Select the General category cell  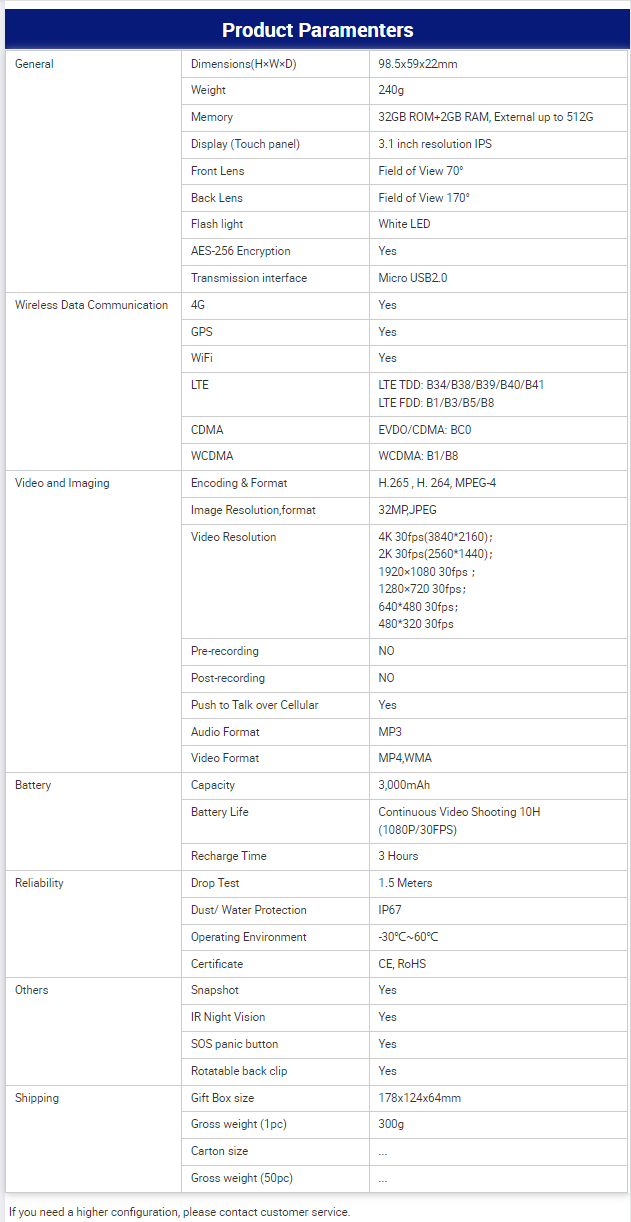pyautogui.click(x=35, y=64)
